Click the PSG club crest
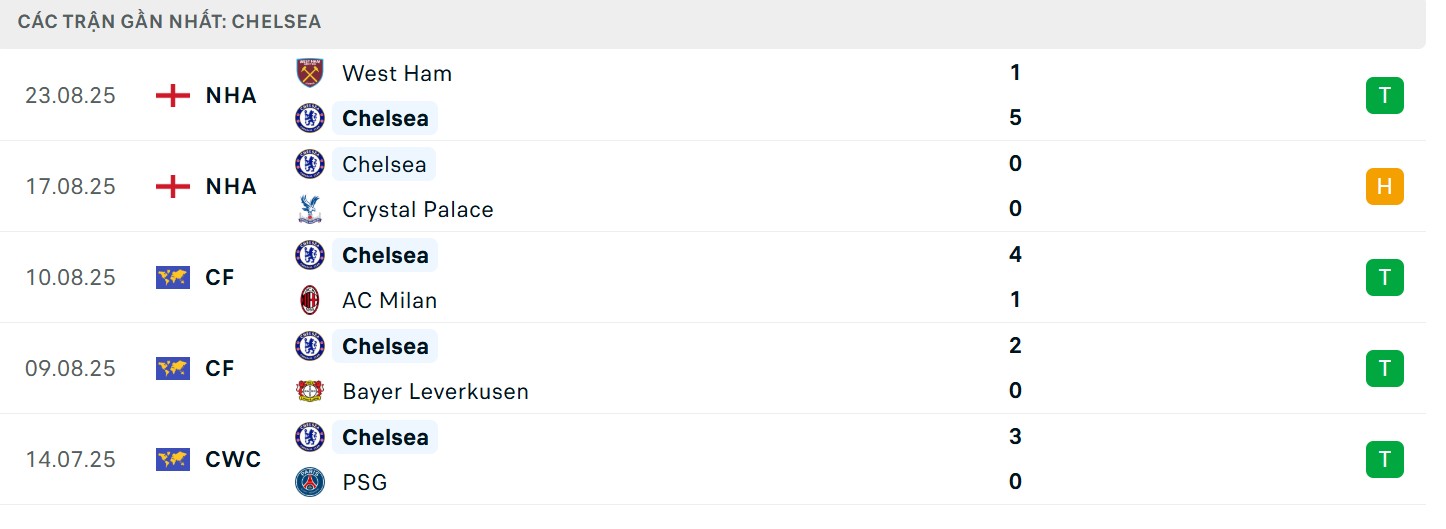The image size is (1446, 529). point(310,482)
